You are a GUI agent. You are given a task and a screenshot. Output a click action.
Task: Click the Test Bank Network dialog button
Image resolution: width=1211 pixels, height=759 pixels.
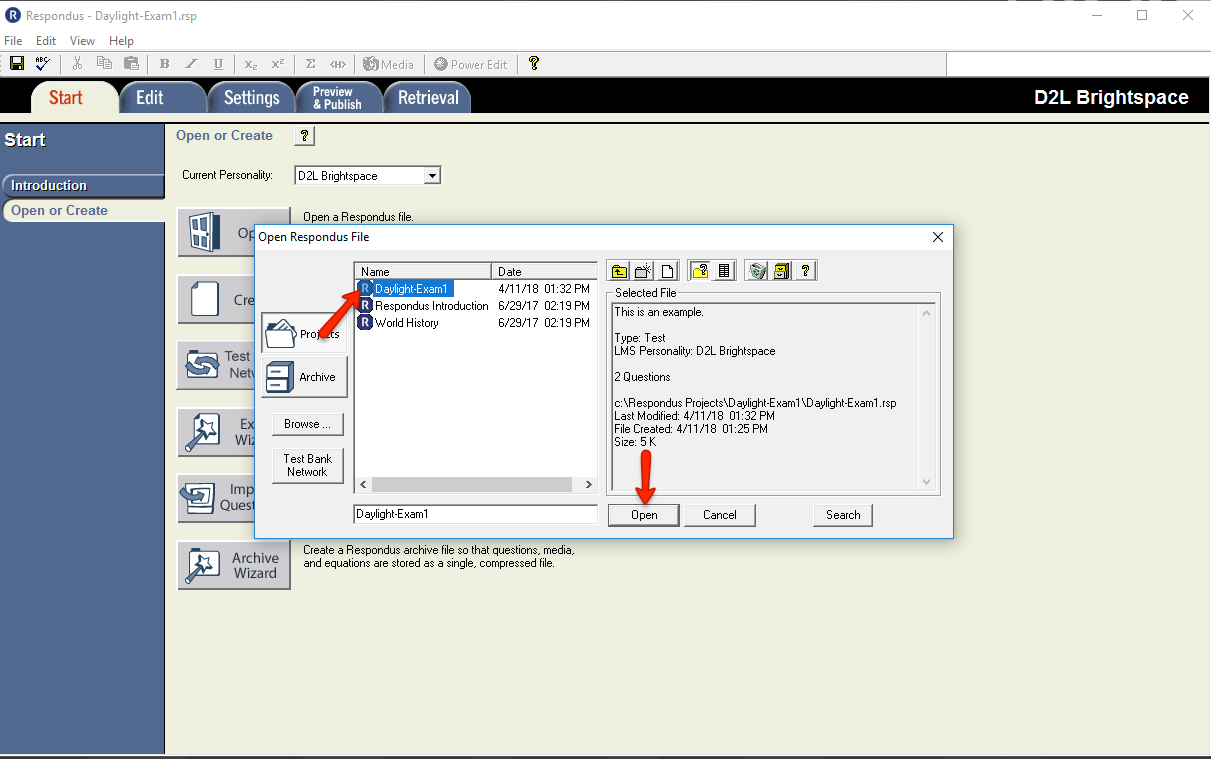tap(308, 465)
